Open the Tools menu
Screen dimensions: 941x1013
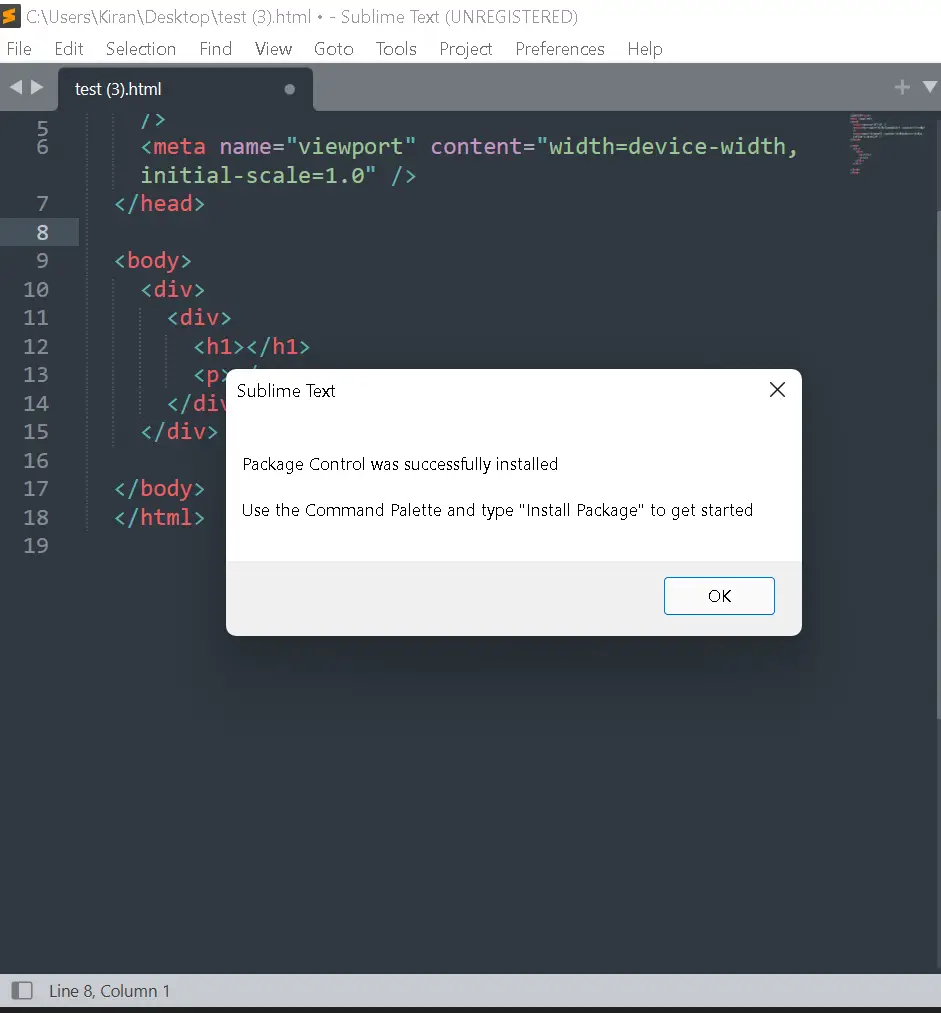click(x=396, y=48)
